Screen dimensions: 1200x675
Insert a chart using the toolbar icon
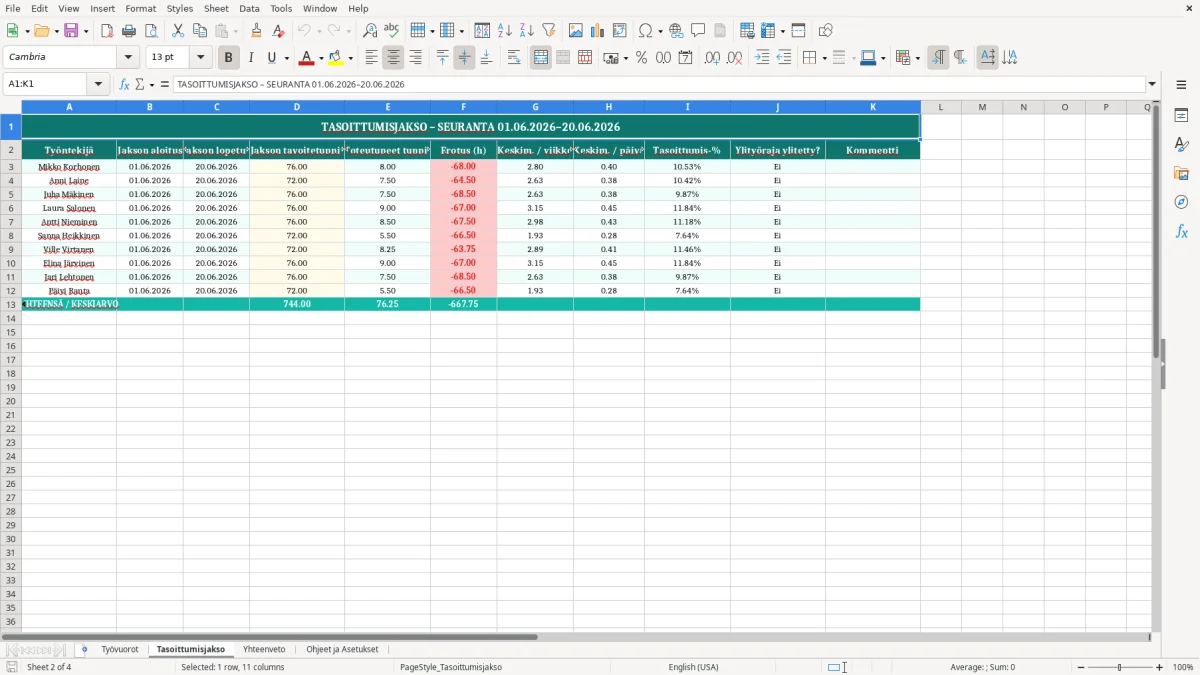[598, 31]
